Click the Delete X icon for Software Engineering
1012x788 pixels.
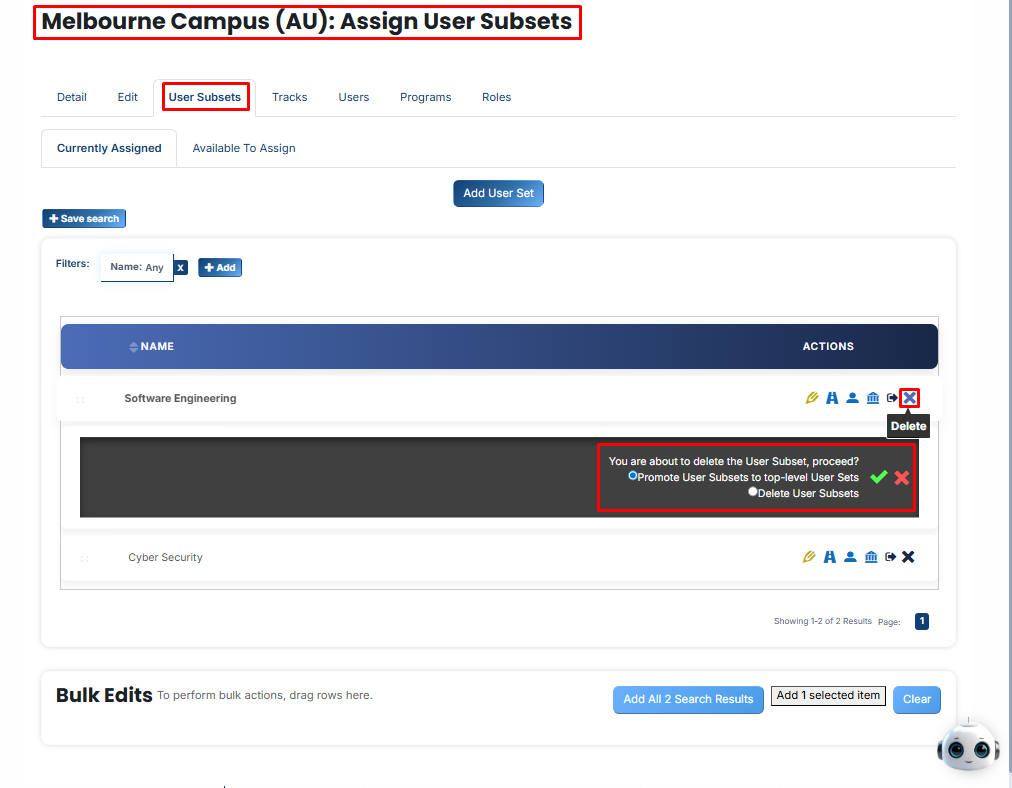[909, 398]
